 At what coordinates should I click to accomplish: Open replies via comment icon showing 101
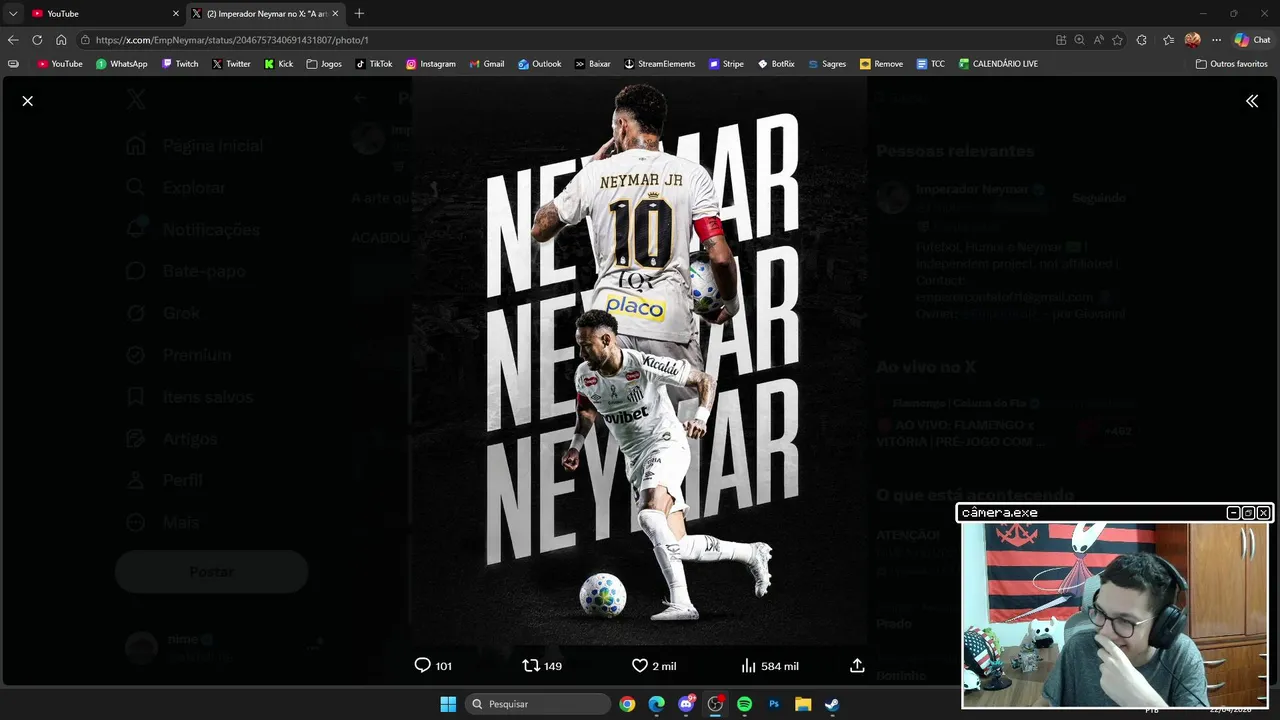433,666
